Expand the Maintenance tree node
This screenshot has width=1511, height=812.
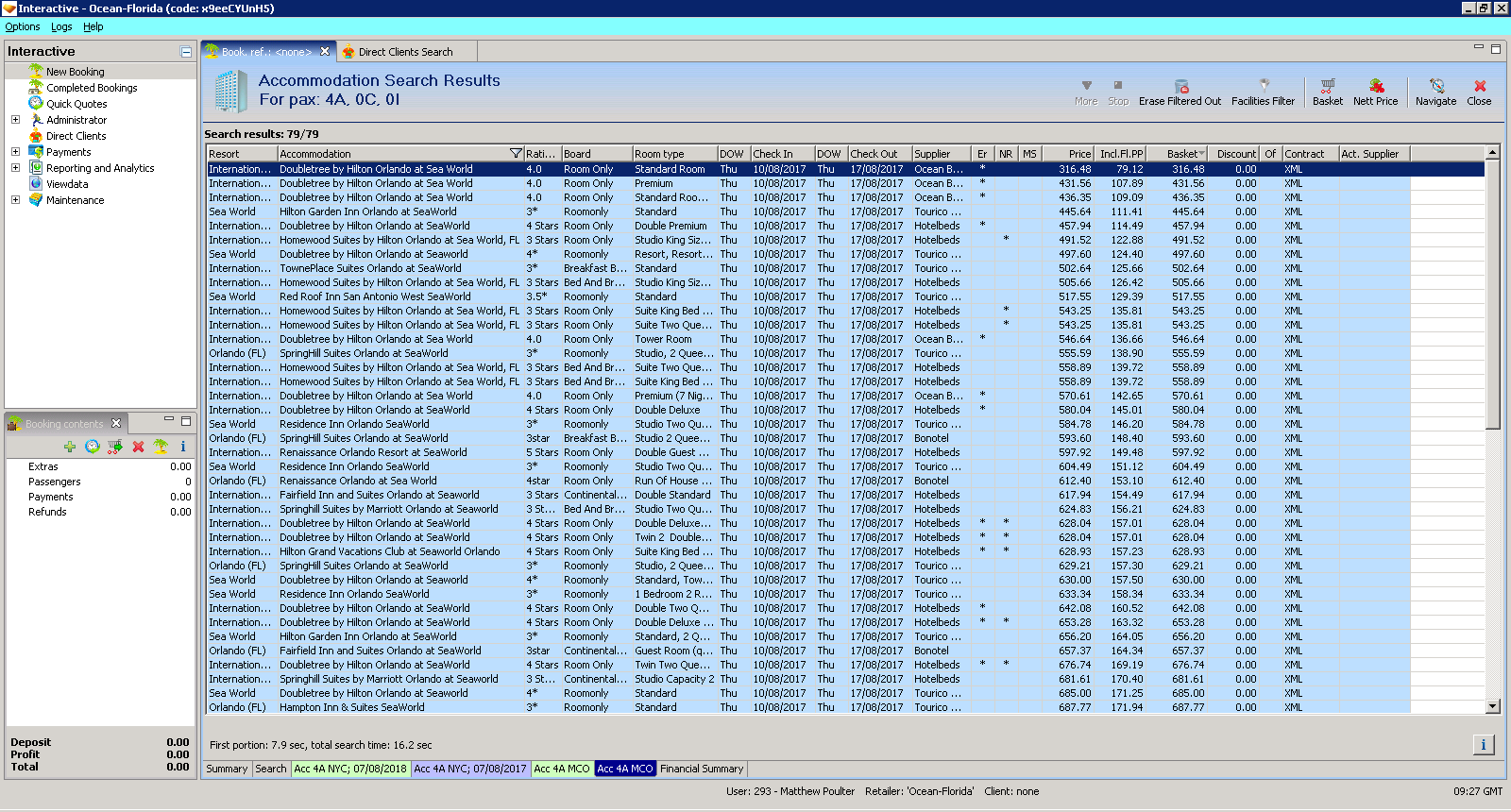[x=15, y=200]
